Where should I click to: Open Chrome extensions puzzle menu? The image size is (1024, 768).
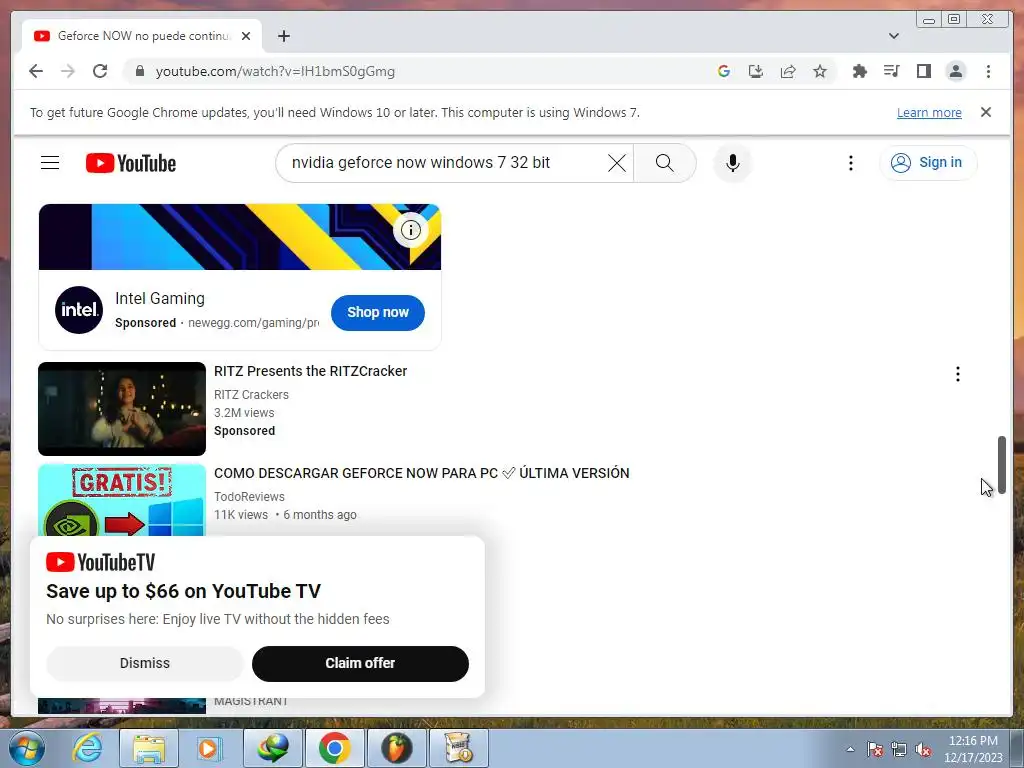859,71
